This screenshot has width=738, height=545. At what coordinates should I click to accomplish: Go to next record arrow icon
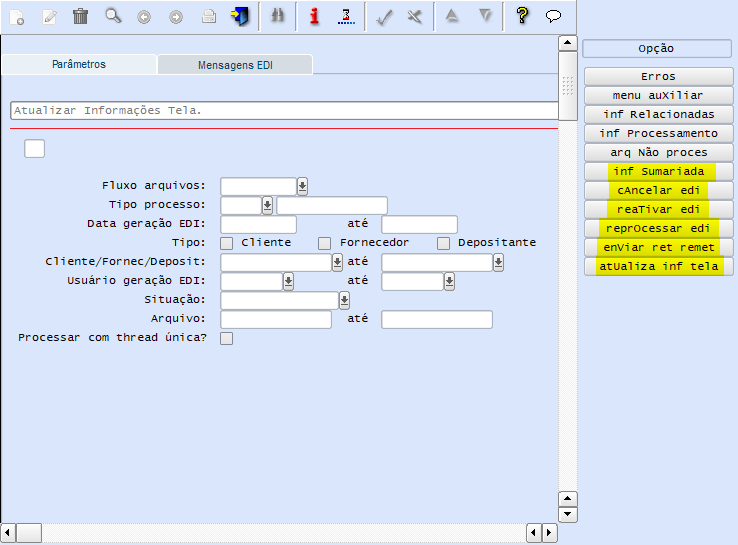pos(176,17)
